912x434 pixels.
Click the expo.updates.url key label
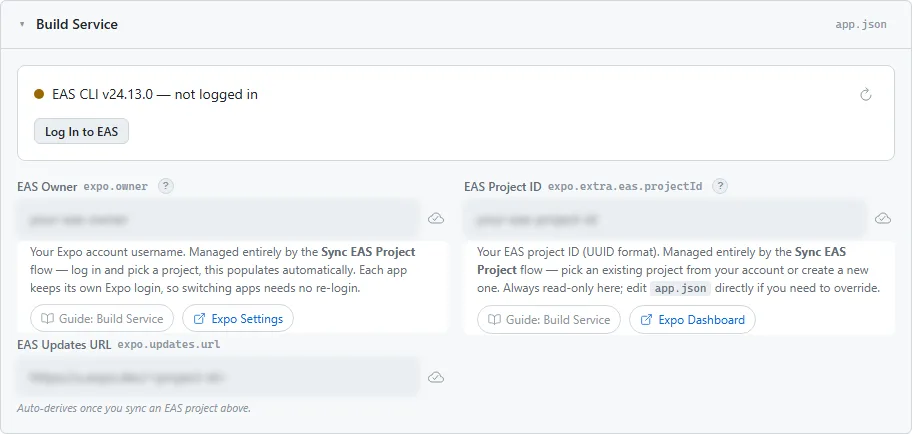click(169, 344)
